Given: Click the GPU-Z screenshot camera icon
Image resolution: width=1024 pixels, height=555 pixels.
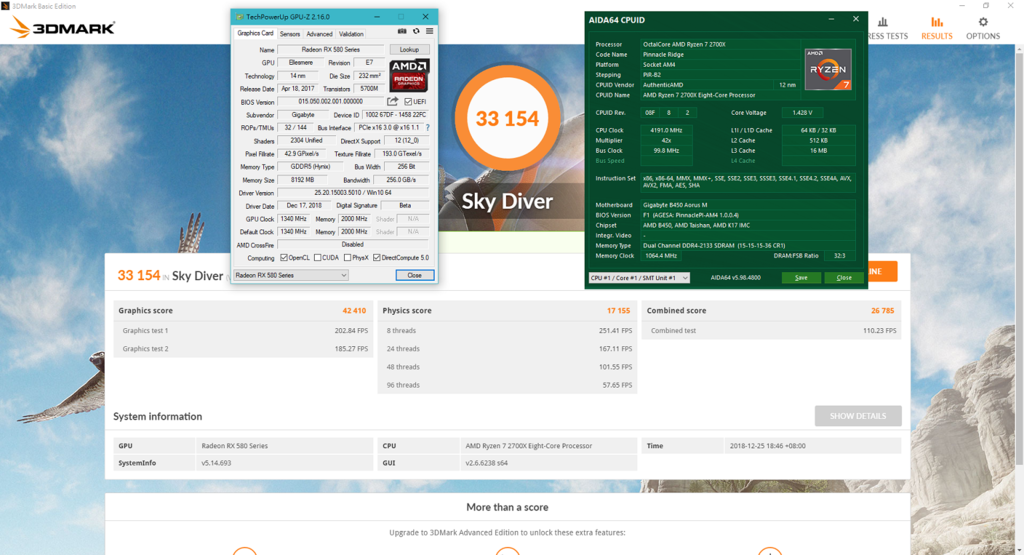Looking at the screenshot, I should point(402,31).
